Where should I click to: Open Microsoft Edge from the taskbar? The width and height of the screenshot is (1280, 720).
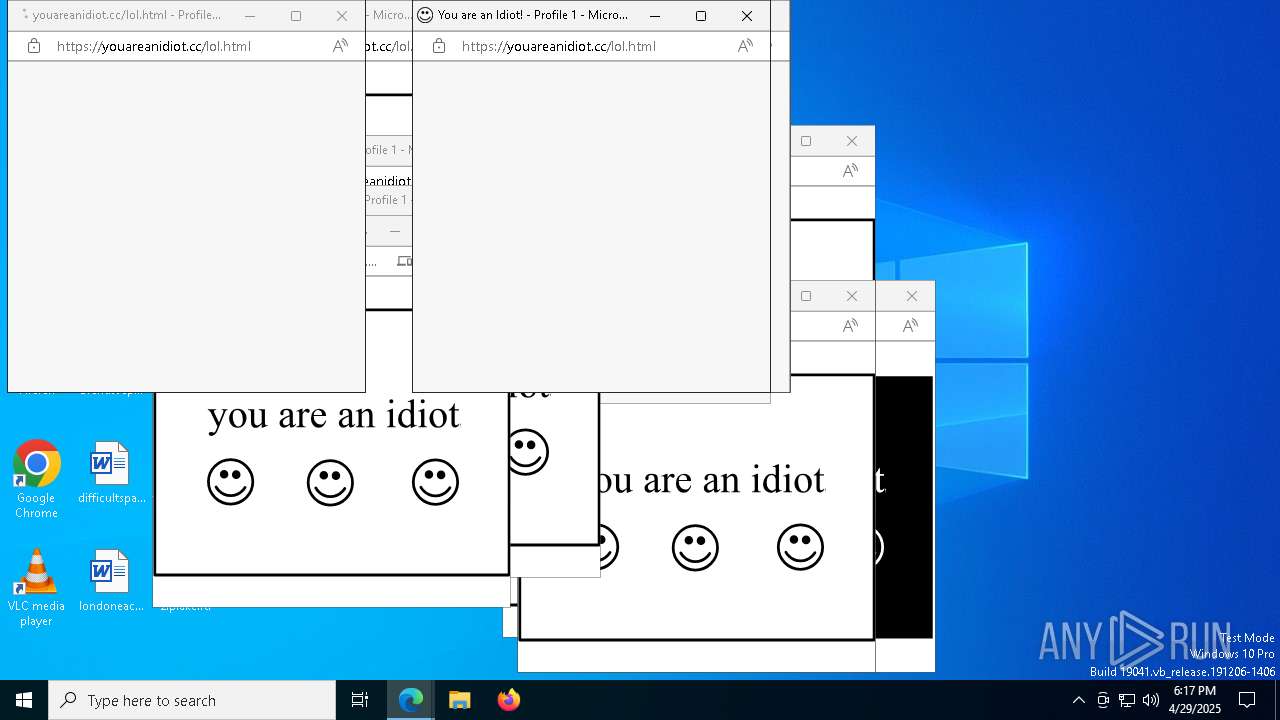(x=411, y=700)
